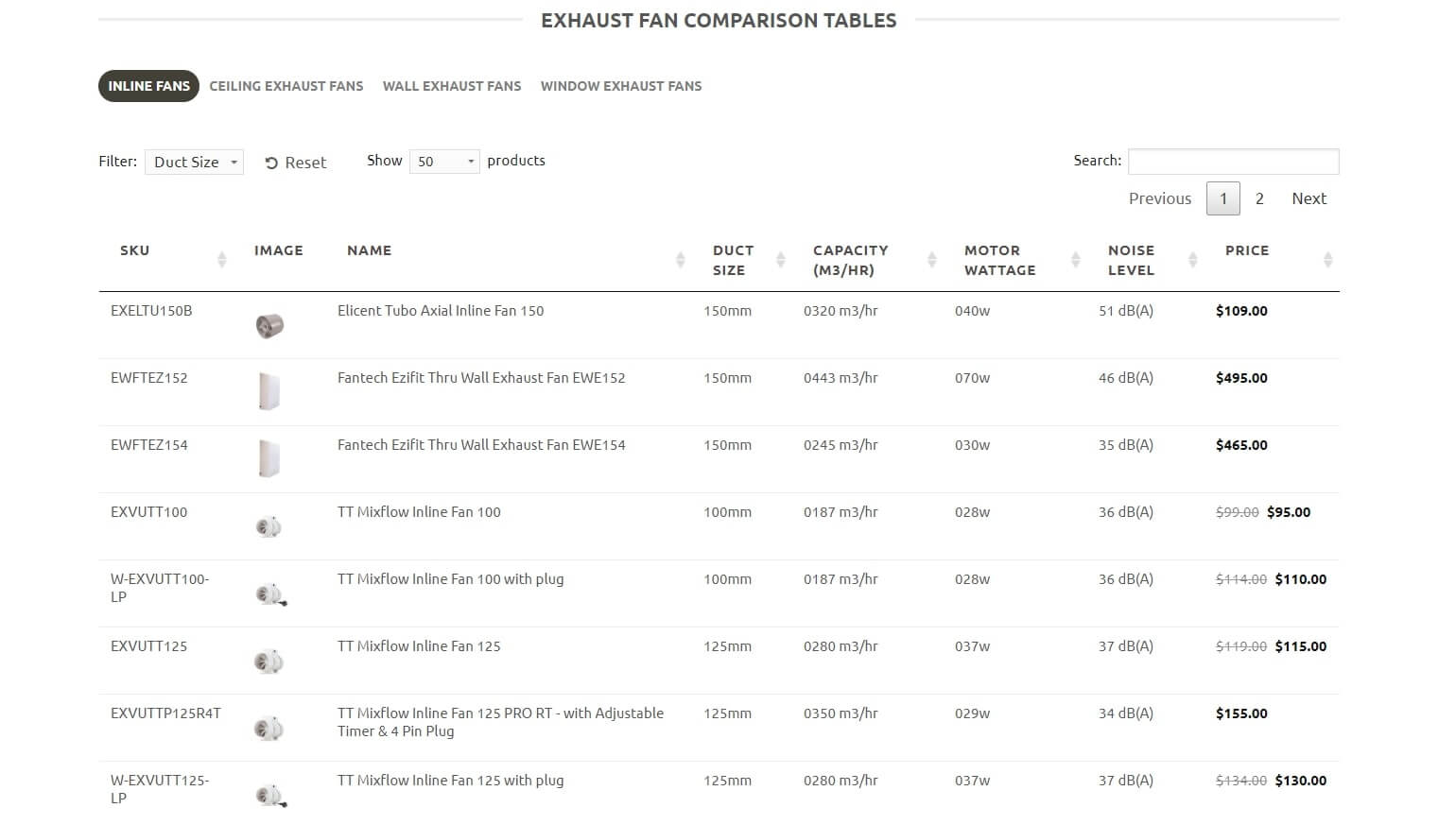
Task: Go to page 2 of results
Action: click(x=1259, y=198)
